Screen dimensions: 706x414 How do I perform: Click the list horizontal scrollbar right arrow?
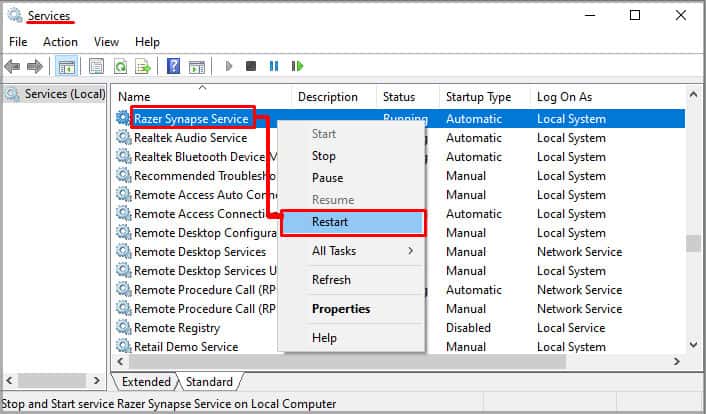click(x=676, y=361)
